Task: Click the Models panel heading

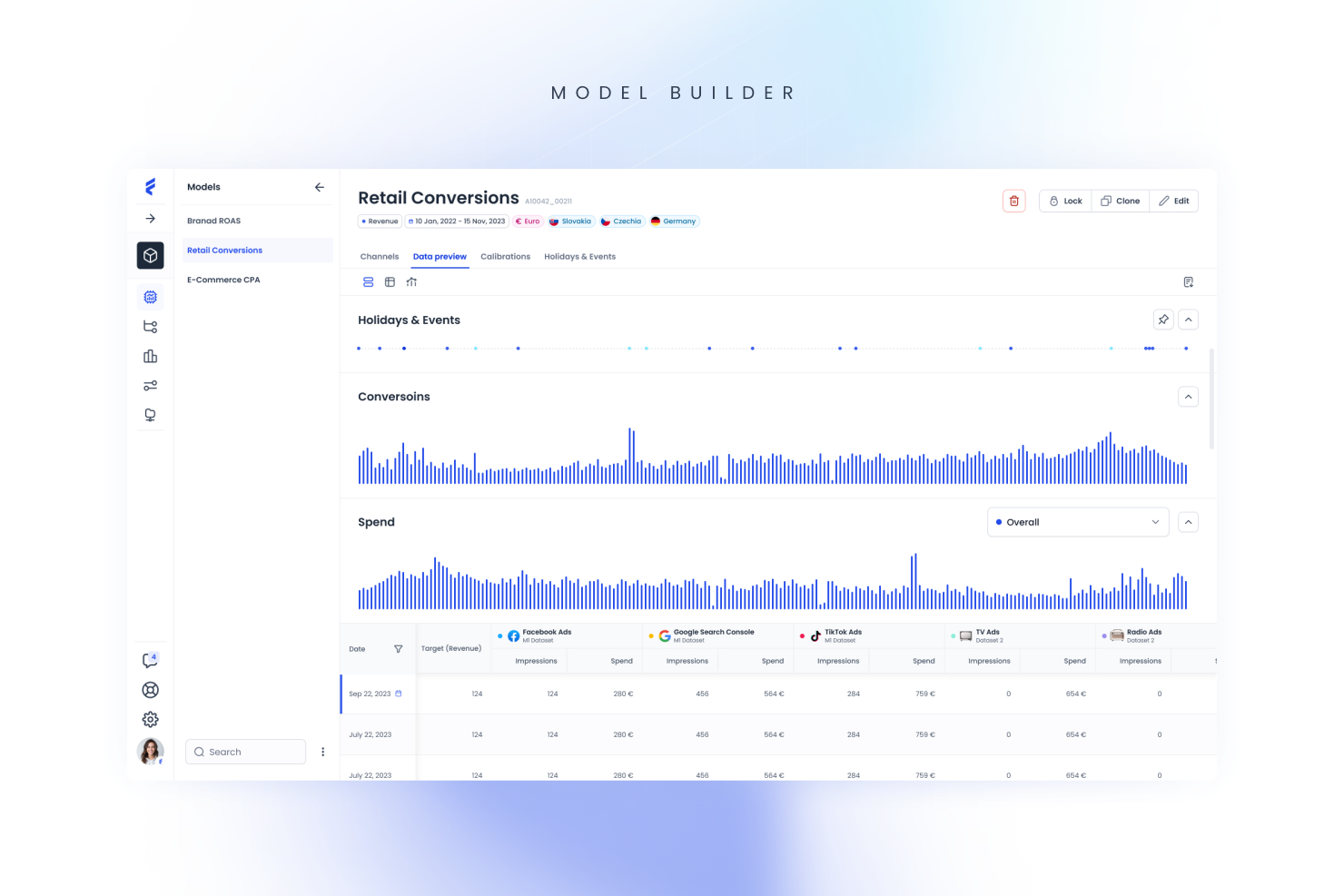Action: click(x=203, y=187)
